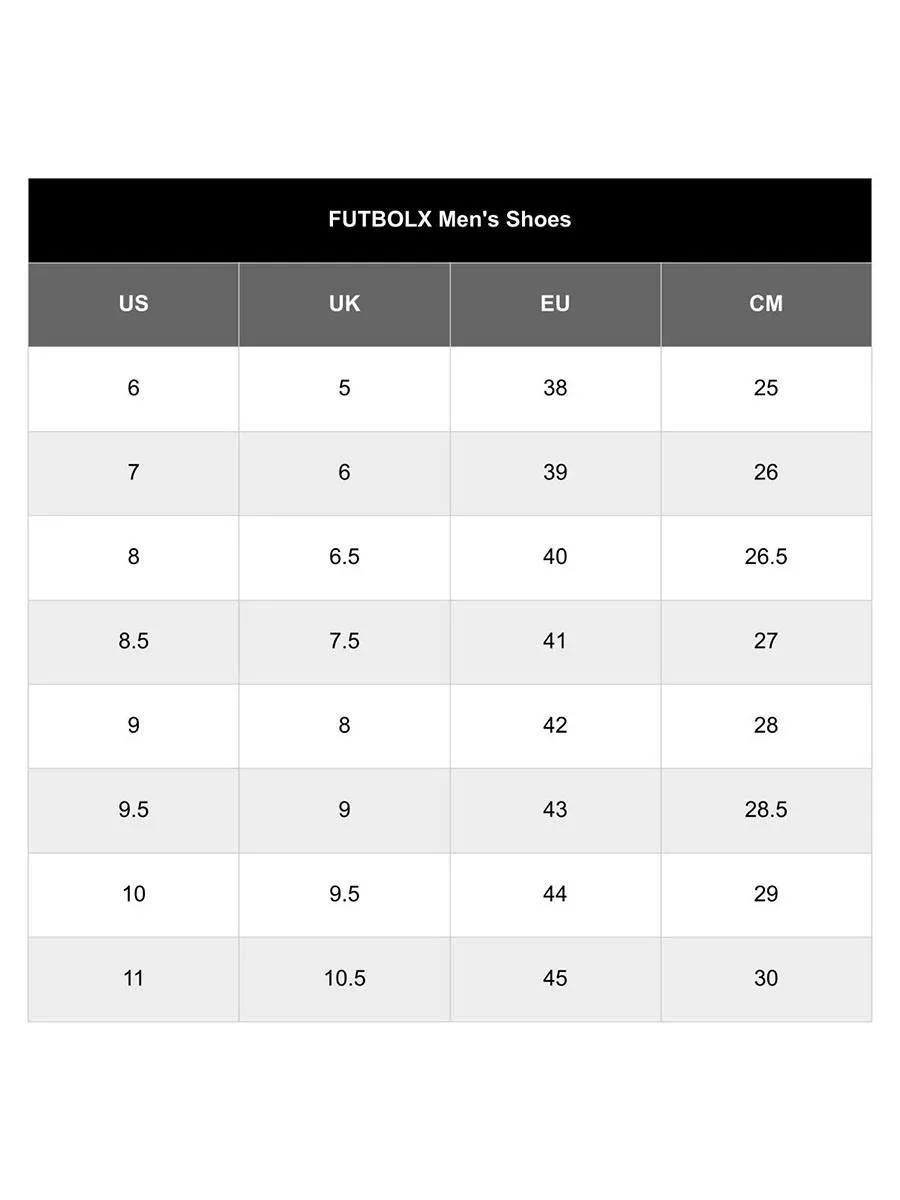Click EU size 42 cell

click(555, 725)
